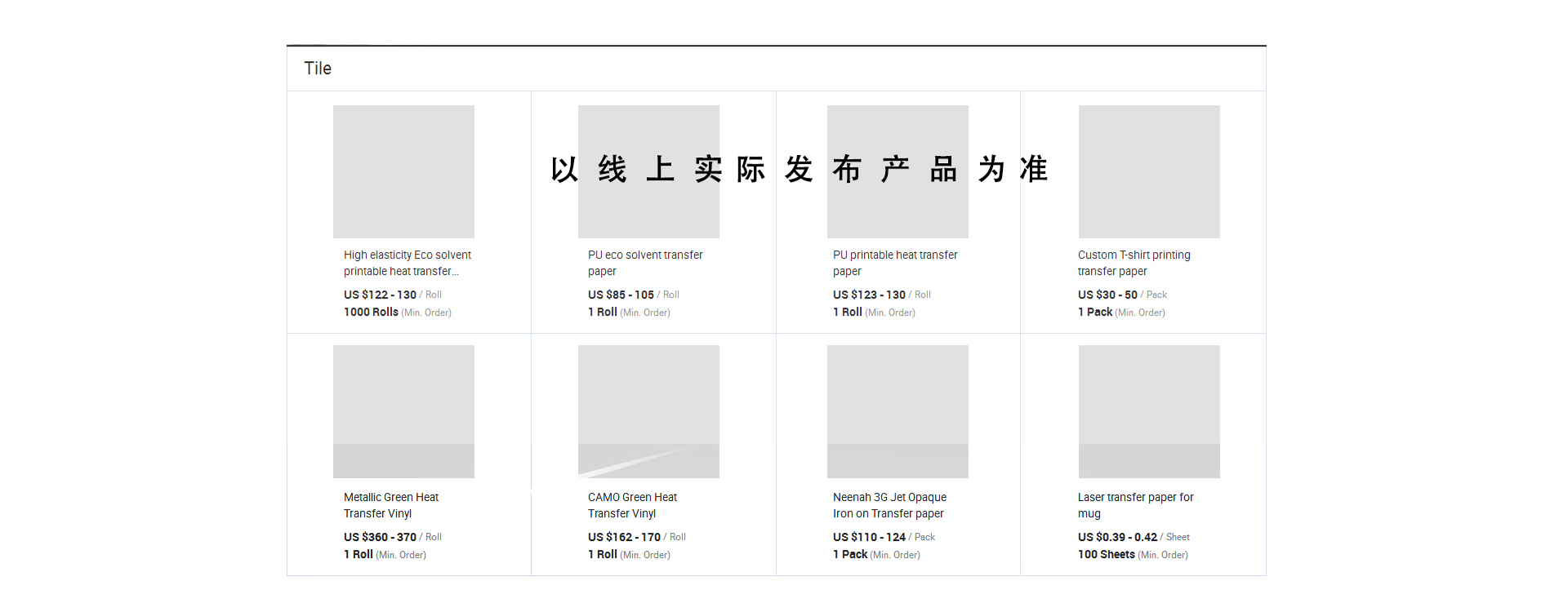The width and height of the screenshot is (1568, 612).
Task: Open Custom T-shirt printing paper image
Action: [x=1149, y=171]
